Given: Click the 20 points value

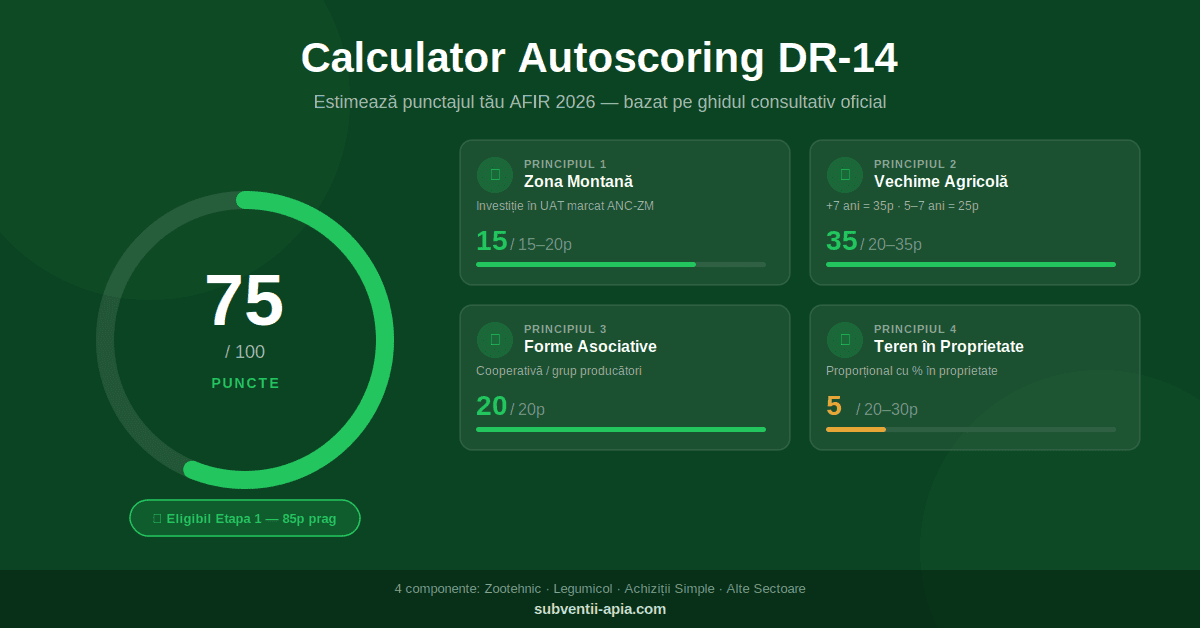Looking at the screenshot, I should 492,406.
